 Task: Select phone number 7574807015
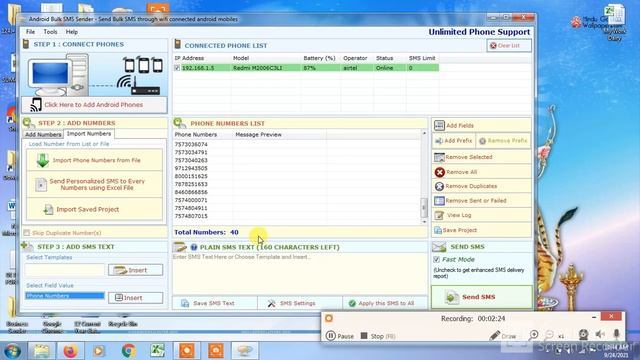click(x=191, y=216)
